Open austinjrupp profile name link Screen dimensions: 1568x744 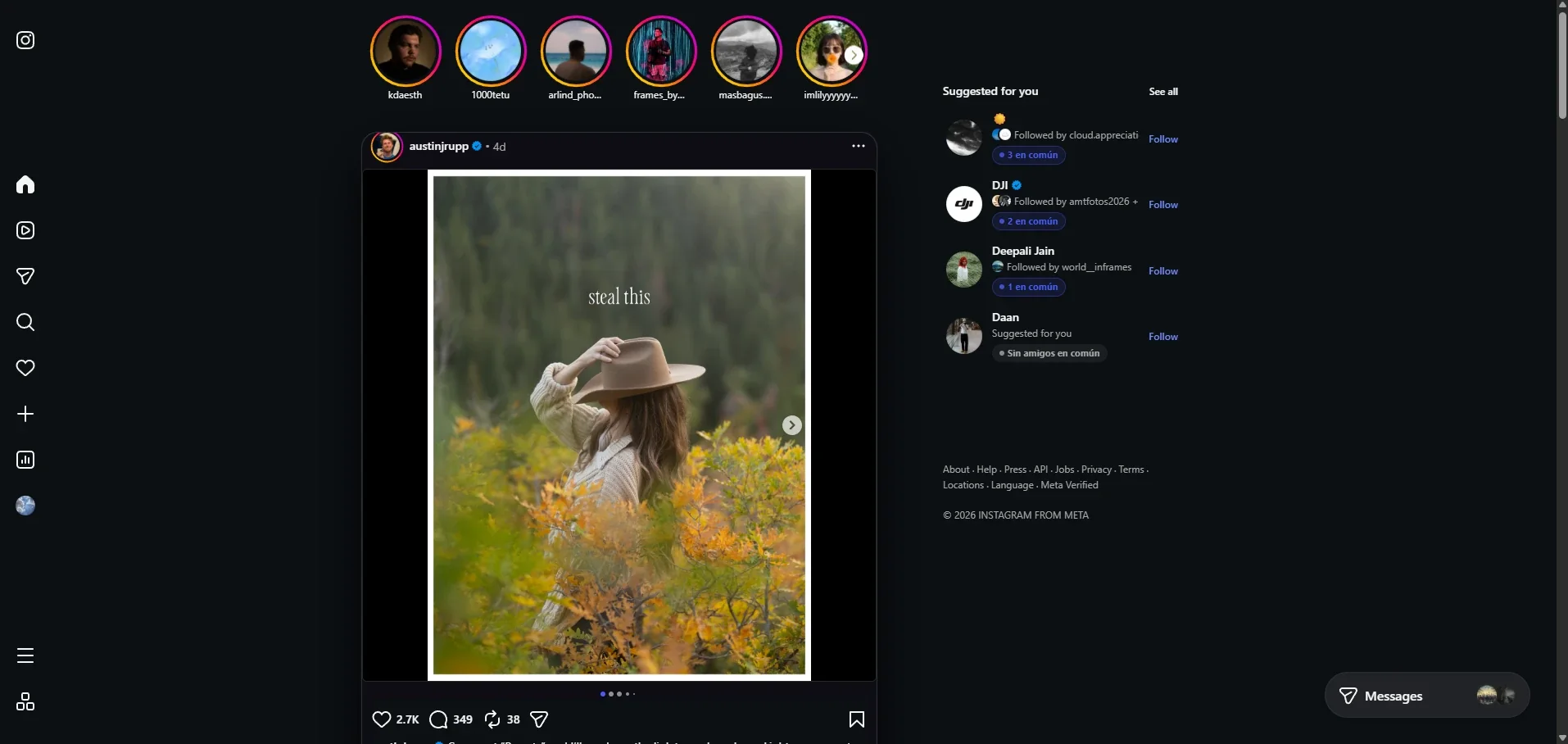(x=439, y=146)
